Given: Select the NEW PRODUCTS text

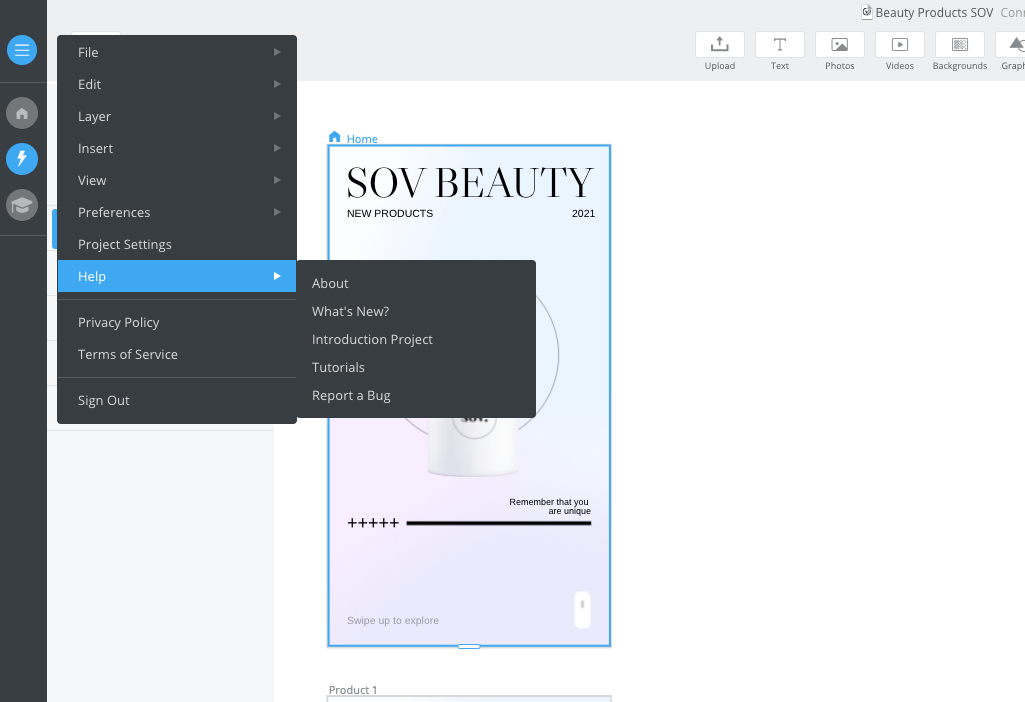Looking at the screenshot, I should coord(390,214).
